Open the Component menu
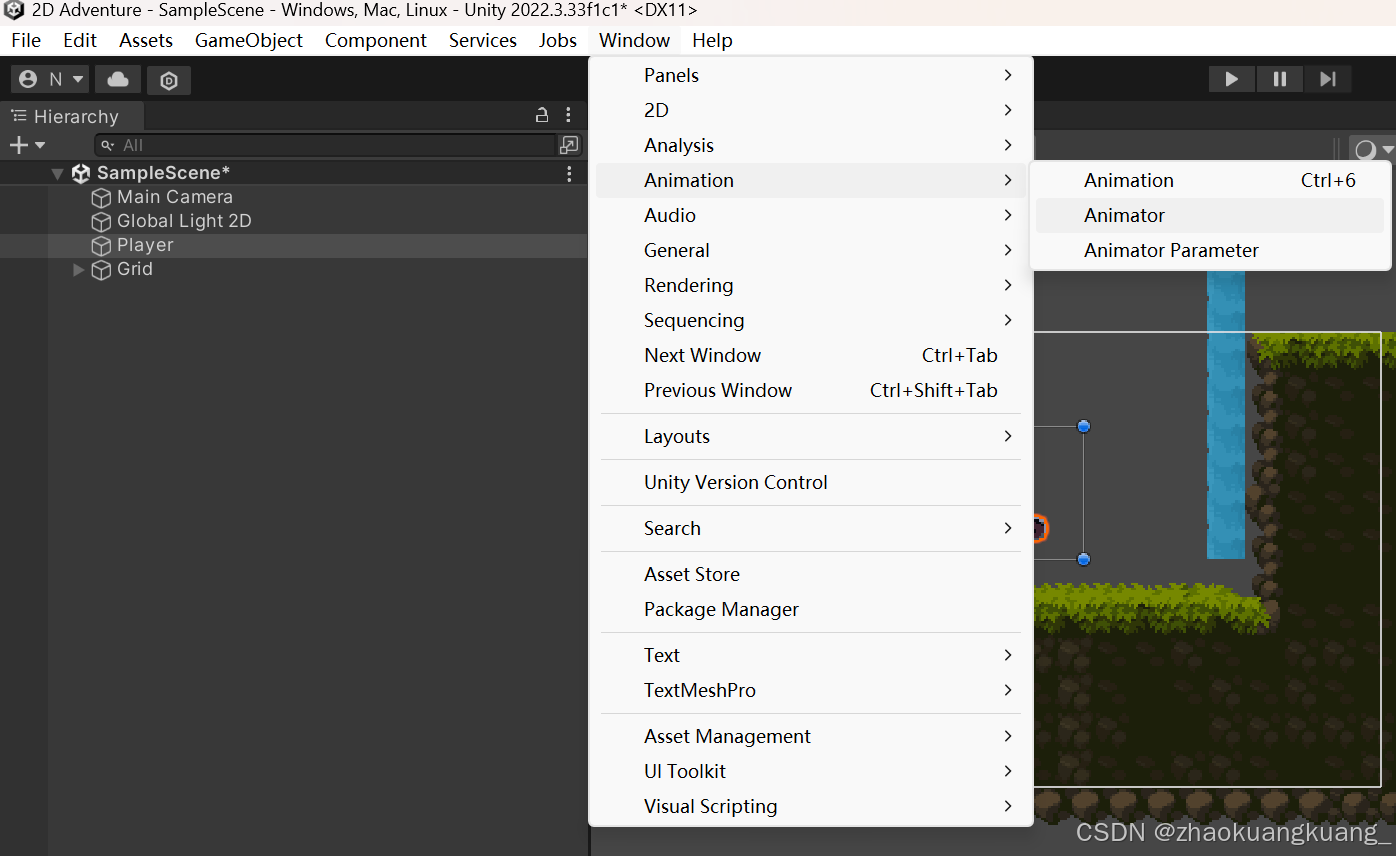This screenshot has width=1396, height=856. (x=376, y=40)
